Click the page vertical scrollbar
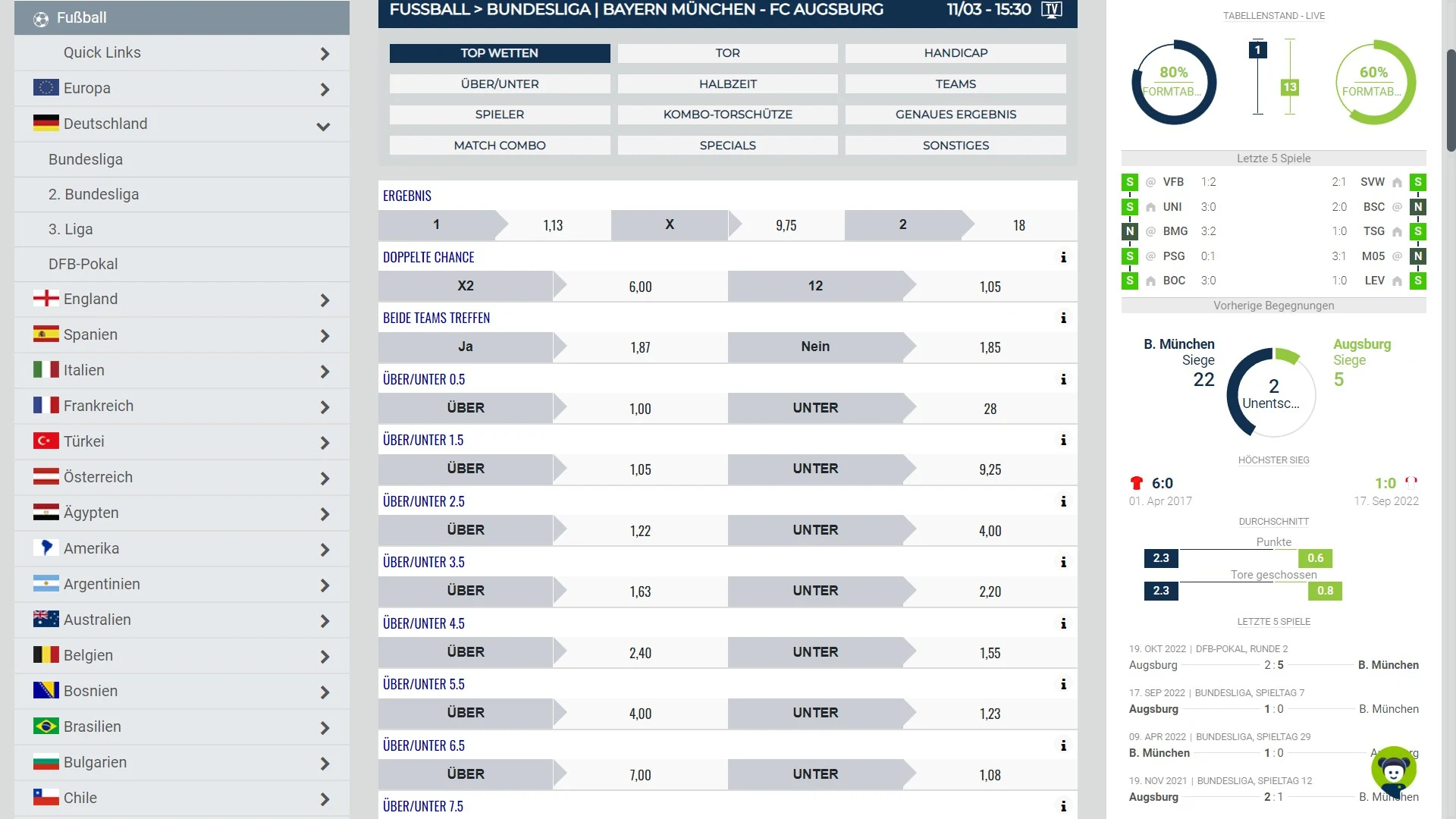The width and height of the screenshot is (1456, 819). pos(1451,101)
